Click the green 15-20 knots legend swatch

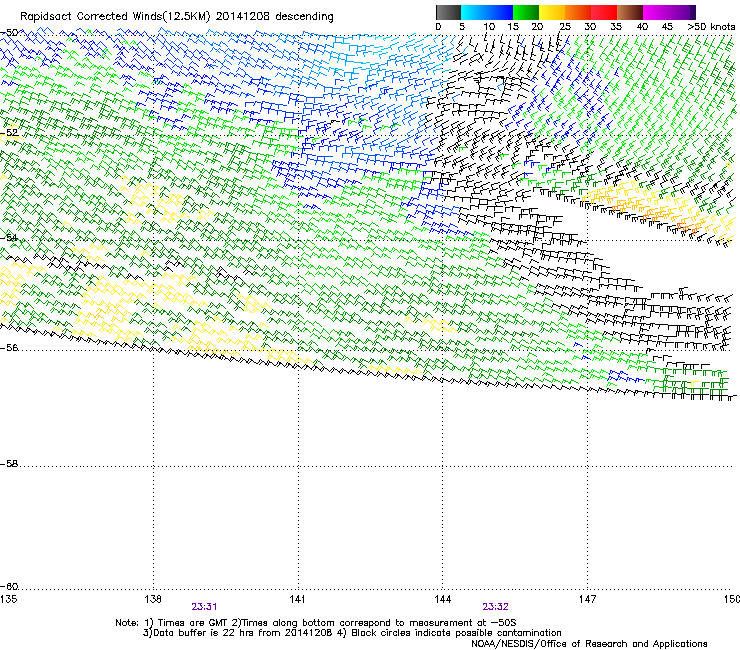(526, 12)
